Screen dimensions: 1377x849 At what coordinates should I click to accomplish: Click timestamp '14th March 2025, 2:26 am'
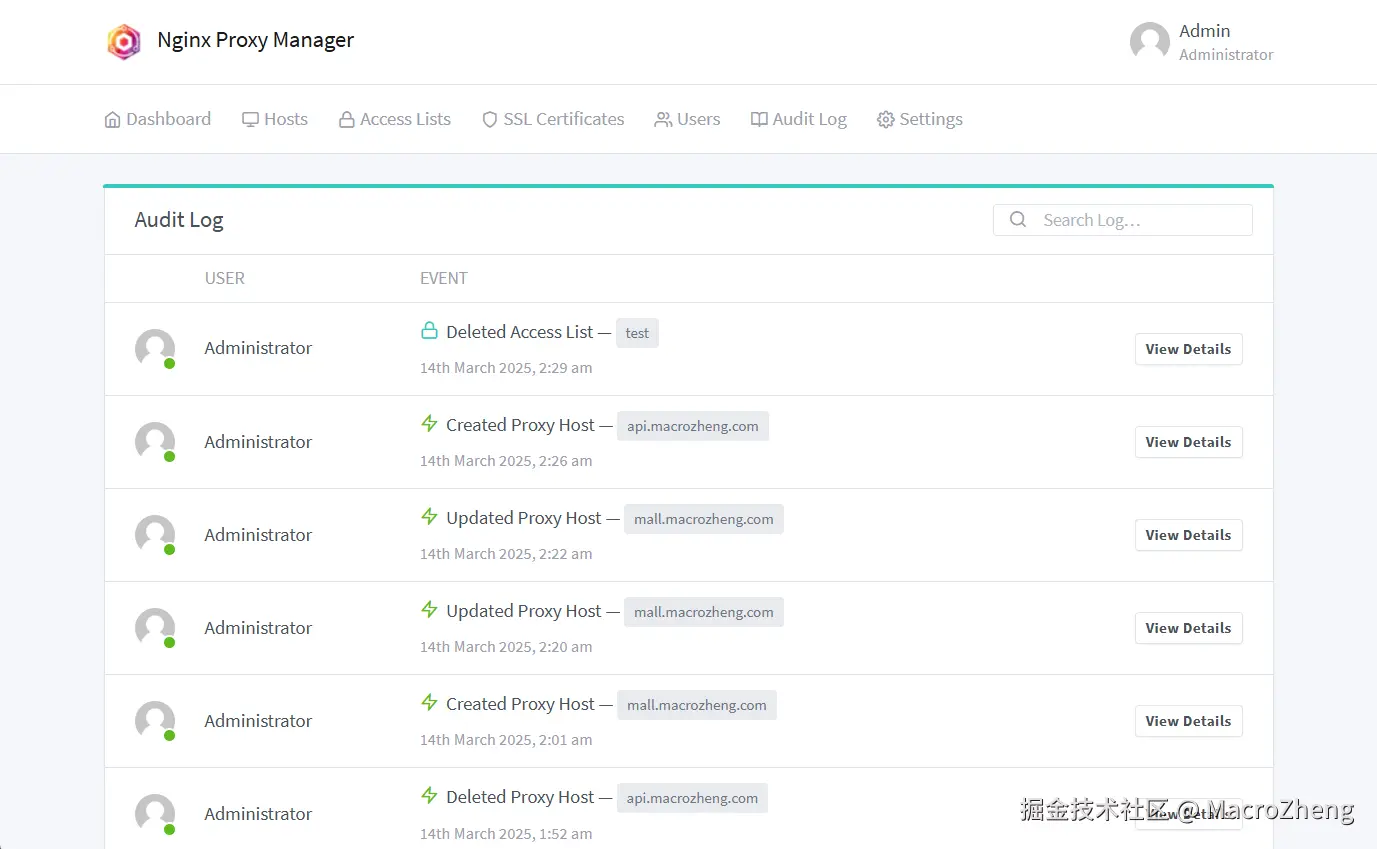pyautogui.click(x=506, y=461)
